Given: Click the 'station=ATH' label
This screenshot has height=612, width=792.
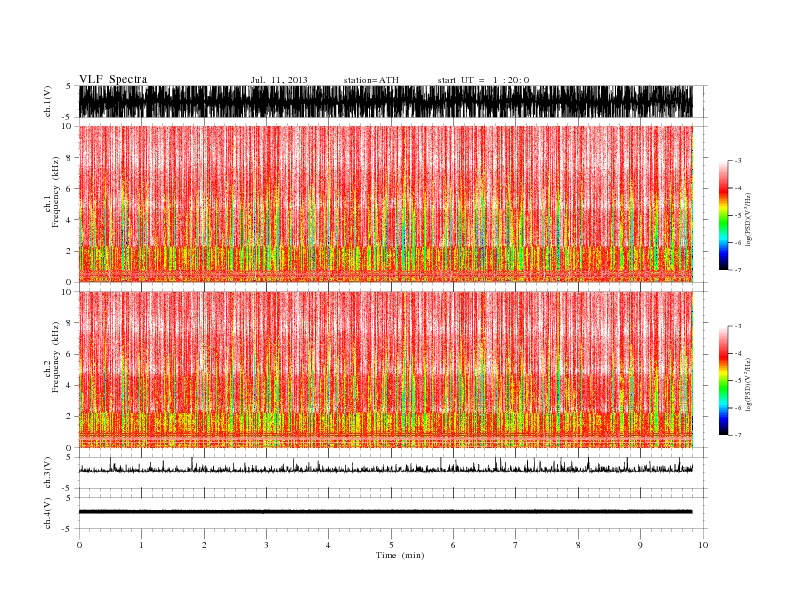Looking at the screenshot, I should click(x=371, y=80).
